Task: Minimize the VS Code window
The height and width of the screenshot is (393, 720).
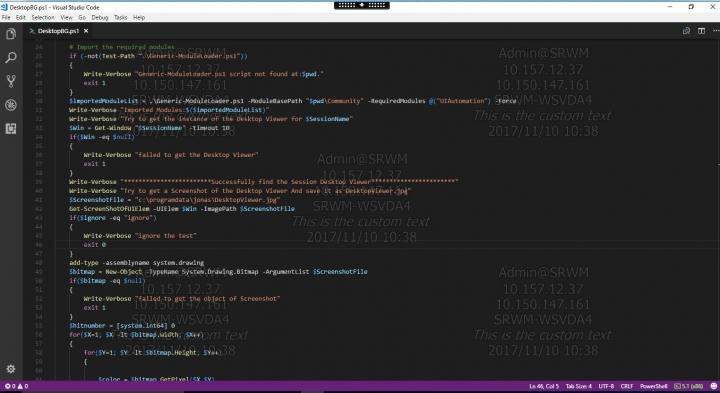Action: [x=670, y=7]
